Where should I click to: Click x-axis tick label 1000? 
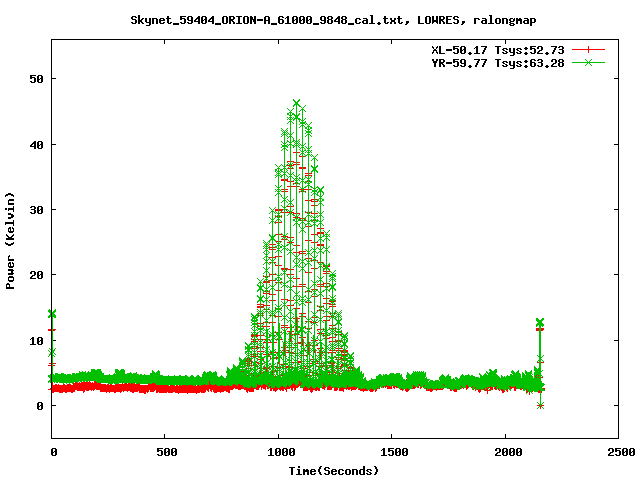[x=281, y=452]
